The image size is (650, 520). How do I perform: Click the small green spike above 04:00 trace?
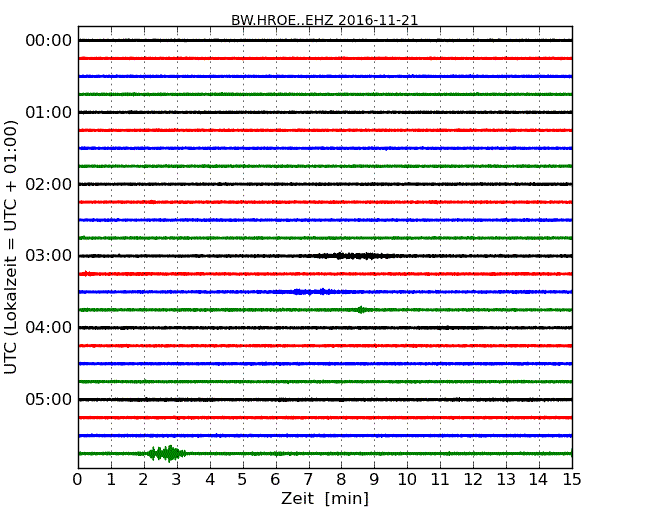click(x=361, y=310)
